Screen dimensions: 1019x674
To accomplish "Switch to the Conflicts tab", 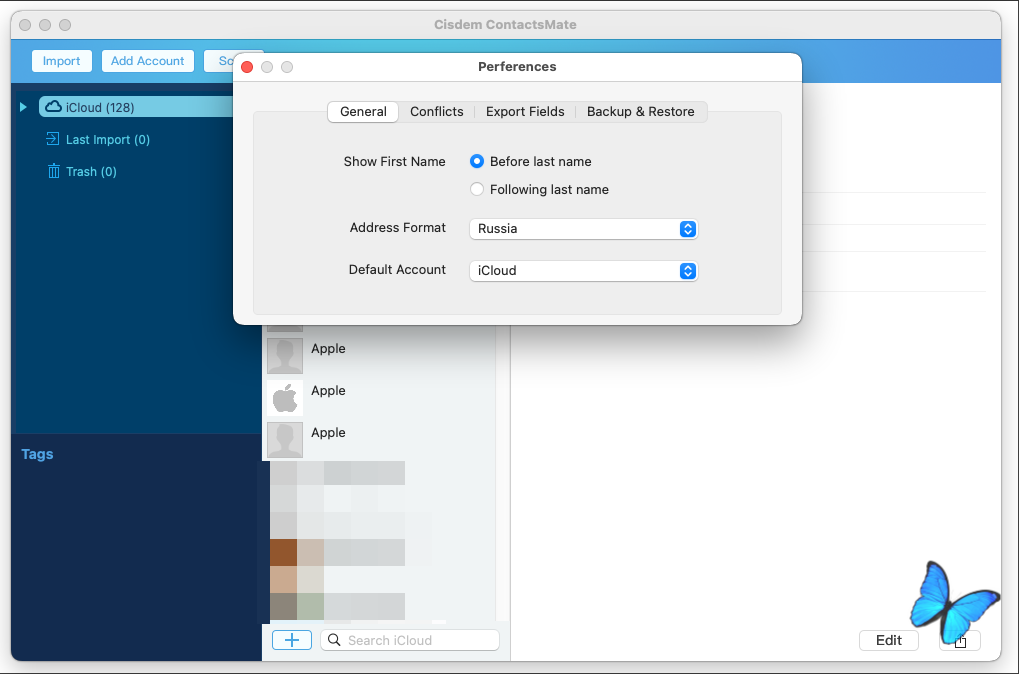I will 436,112.
